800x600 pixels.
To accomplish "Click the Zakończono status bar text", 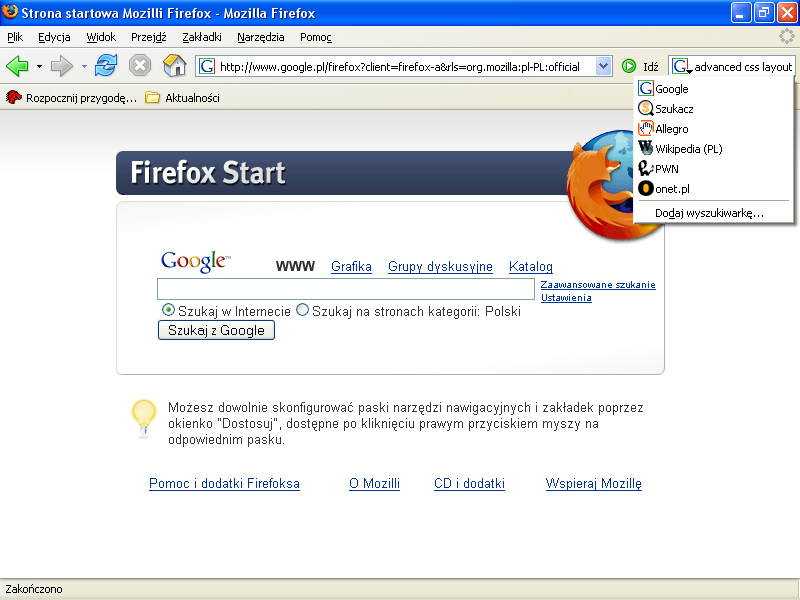I will (x=34, y=589).
